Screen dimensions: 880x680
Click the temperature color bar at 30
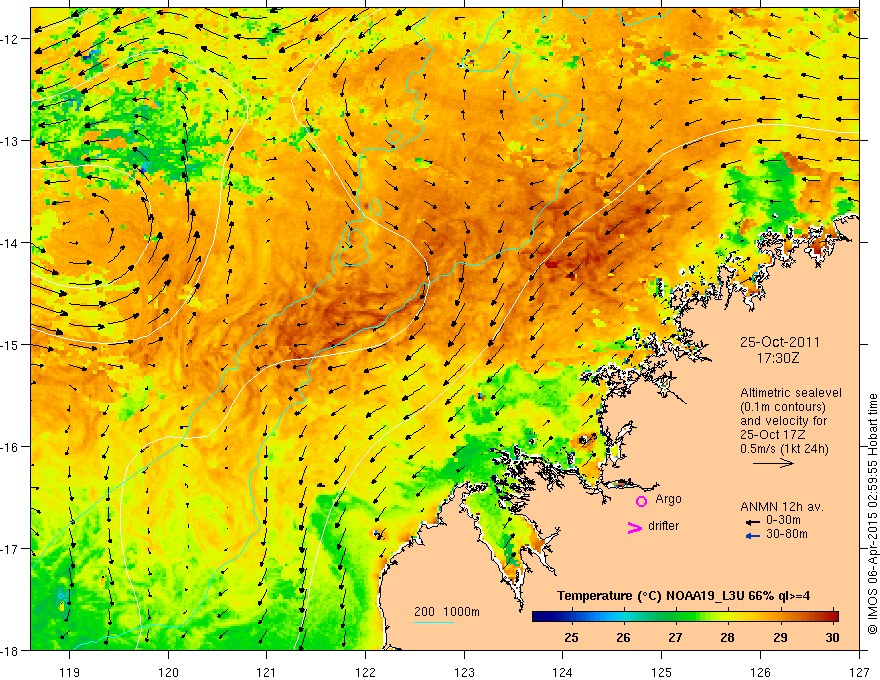(833, 617)
